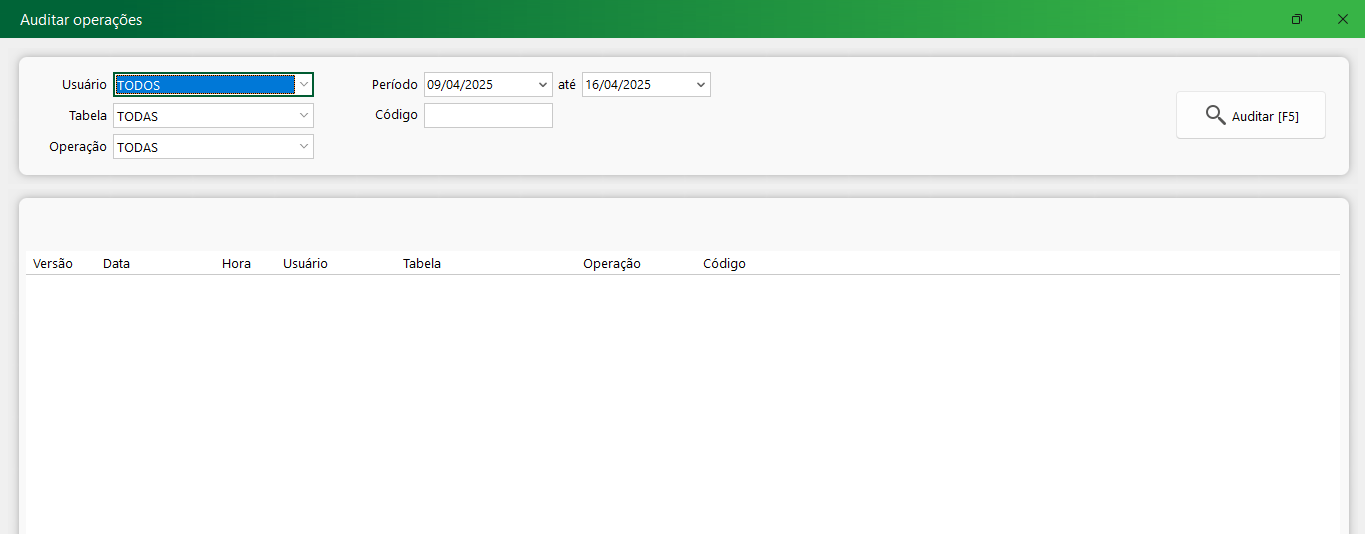The height and width of the screenshot is (534, 1365).
Task: Click the 16/04/2025 date text after até
Action: coord(618,85)
